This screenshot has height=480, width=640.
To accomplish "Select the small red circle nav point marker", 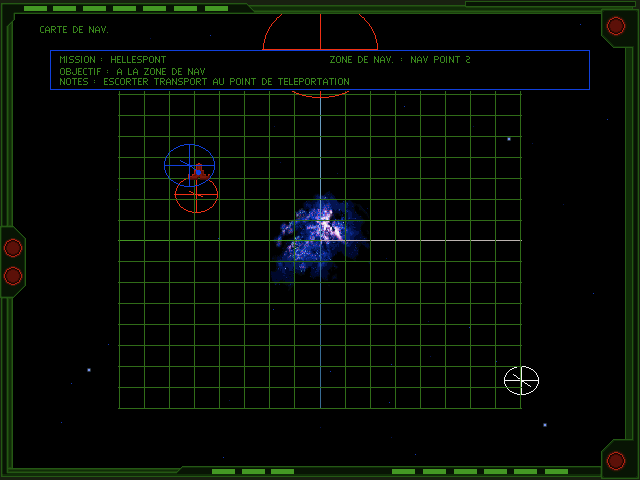I will (x=196, y=195).
